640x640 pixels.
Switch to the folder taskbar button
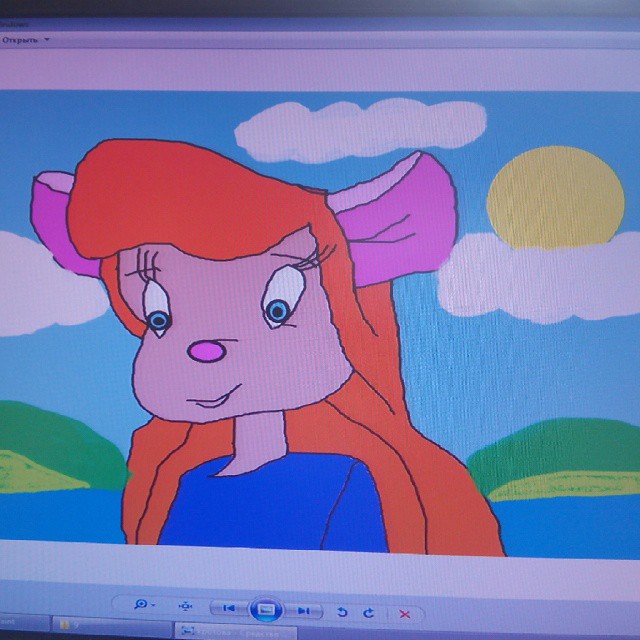[x=111, y=626]
